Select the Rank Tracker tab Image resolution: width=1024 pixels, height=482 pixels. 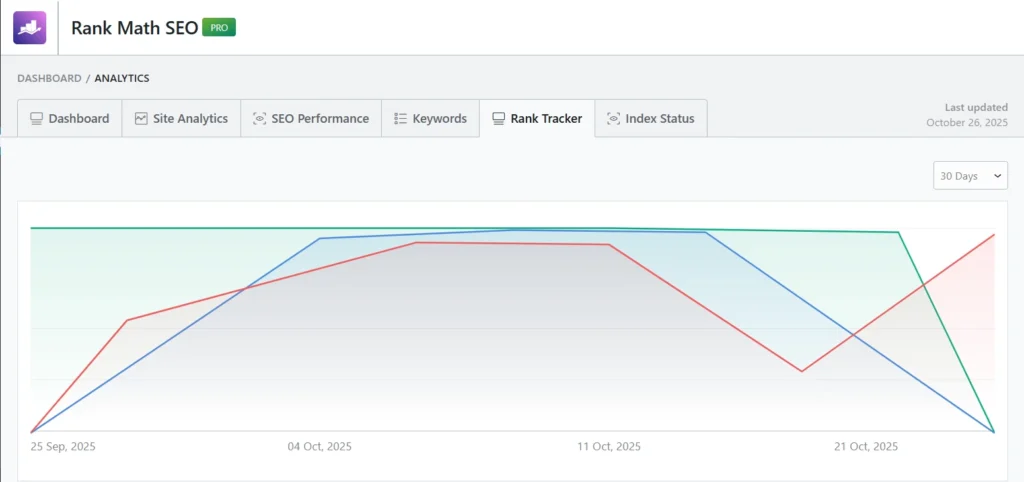coord(537,118)
